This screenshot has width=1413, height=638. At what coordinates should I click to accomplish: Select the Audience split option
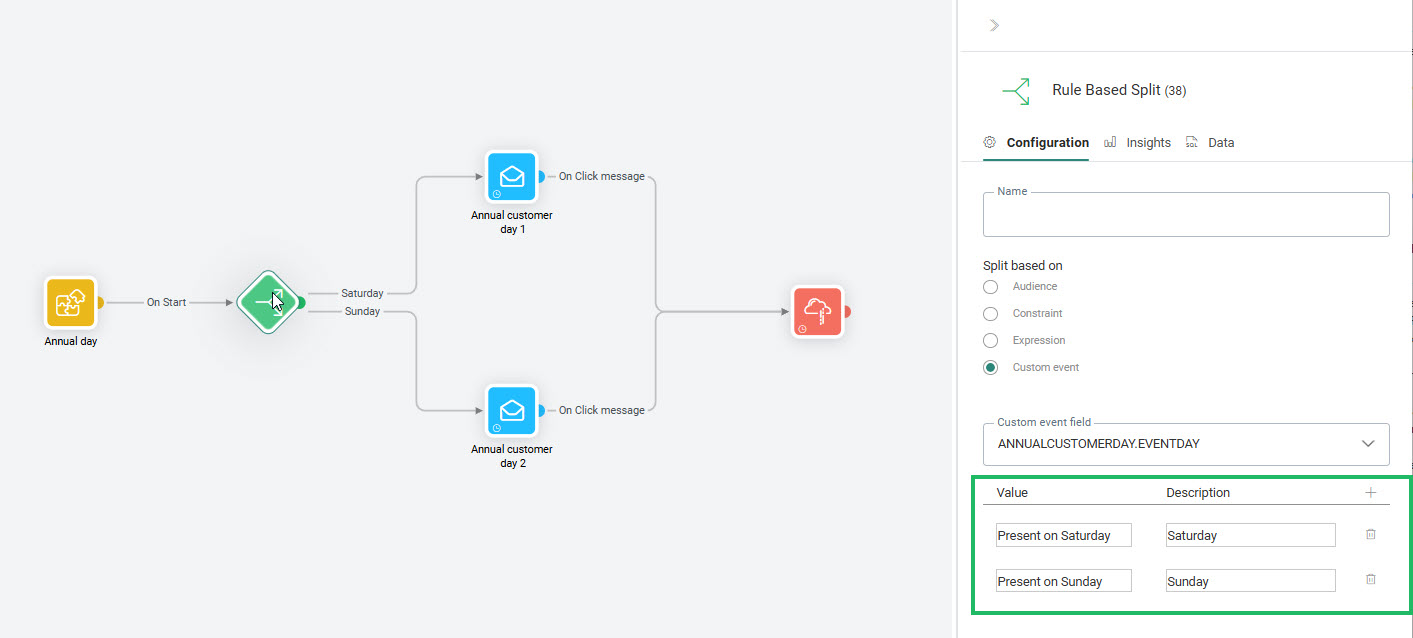(990, 287)
